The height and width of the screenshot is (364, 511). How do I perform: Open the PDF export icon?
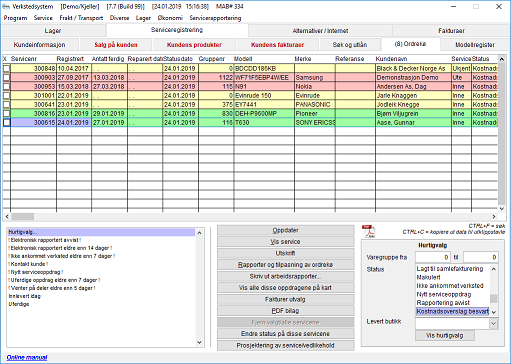click(368, 231)
